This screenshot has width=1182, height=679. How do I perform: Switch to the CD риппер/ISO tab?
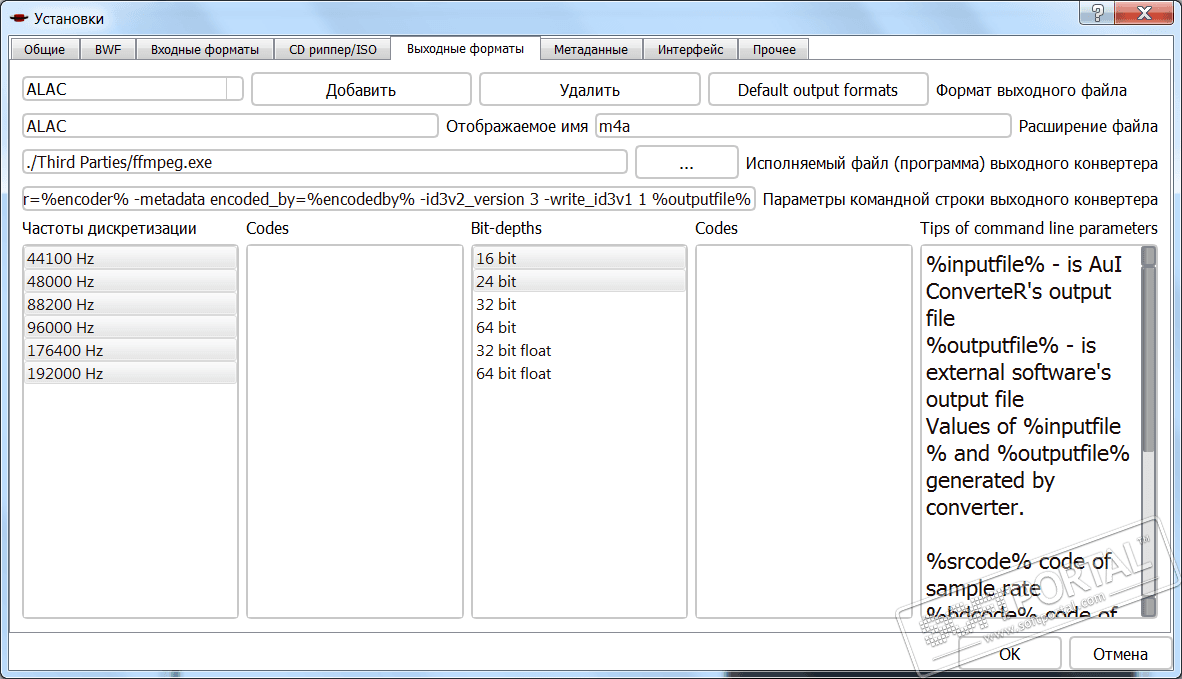332,50
